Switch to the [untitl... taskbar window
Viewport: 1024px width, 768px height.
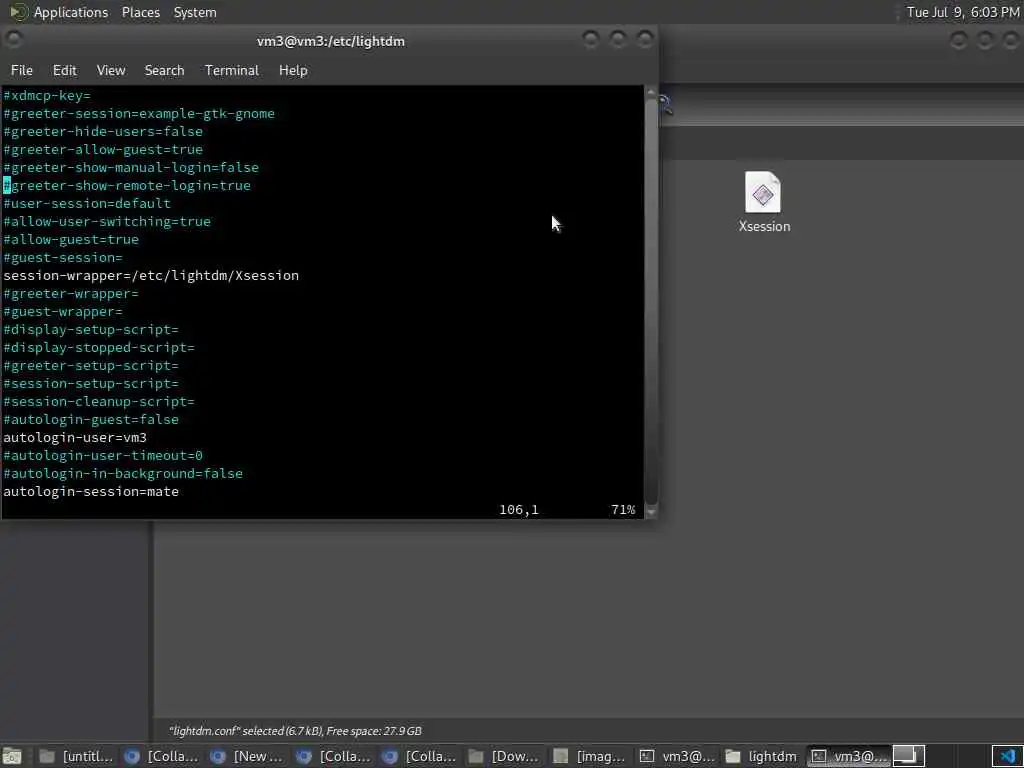point(76,756)
